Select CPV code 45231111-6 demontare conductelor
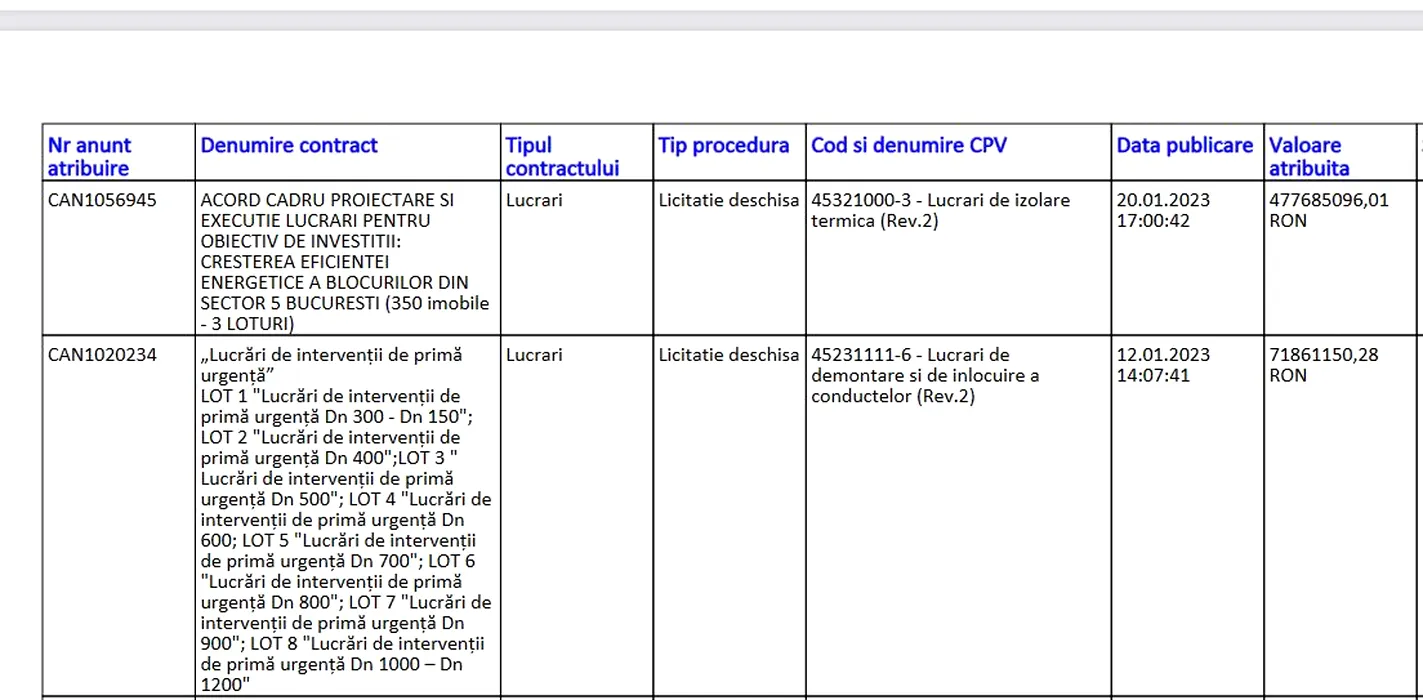 click(925, 375)
